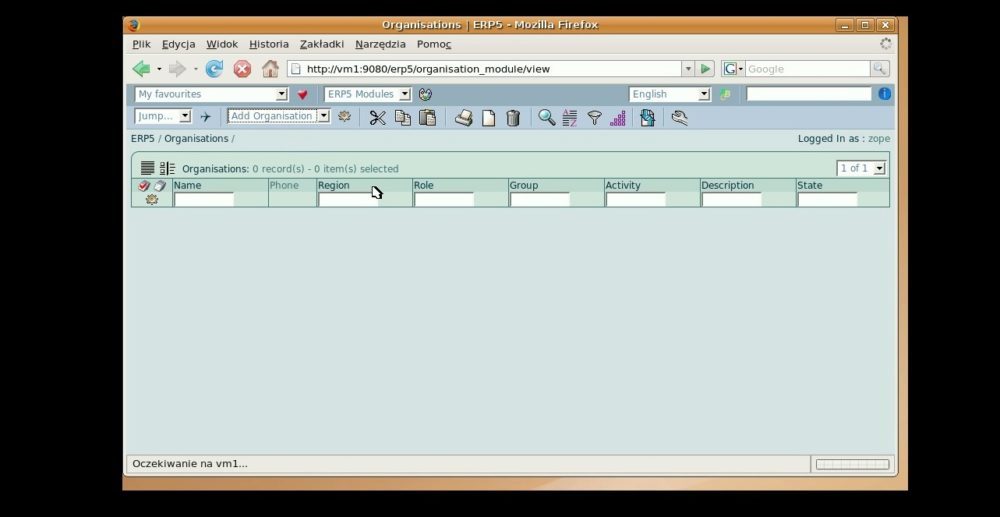This screenshot has height=517, width=1000.
Task: Click the page loading progress bar
Action: point(851,464)
